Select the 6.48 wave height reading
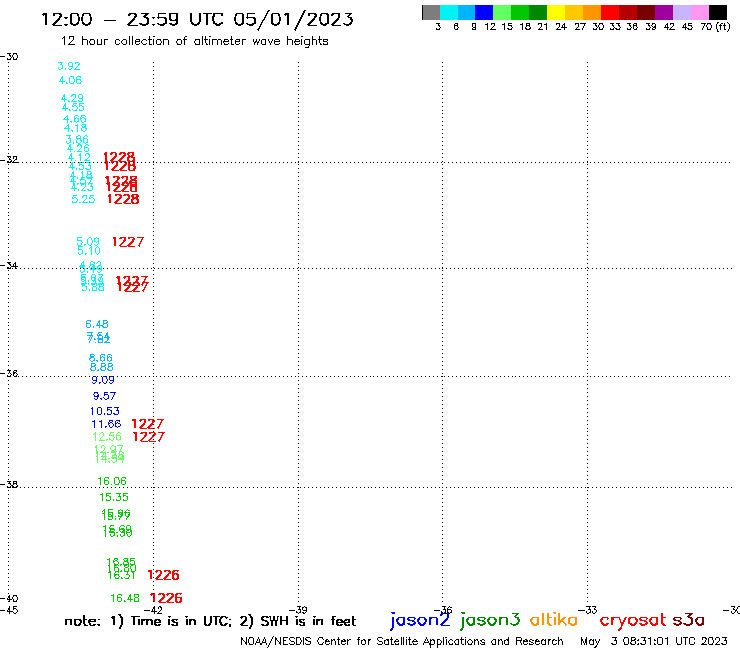Viewport: 740px width, 650px height. [97, 324]
